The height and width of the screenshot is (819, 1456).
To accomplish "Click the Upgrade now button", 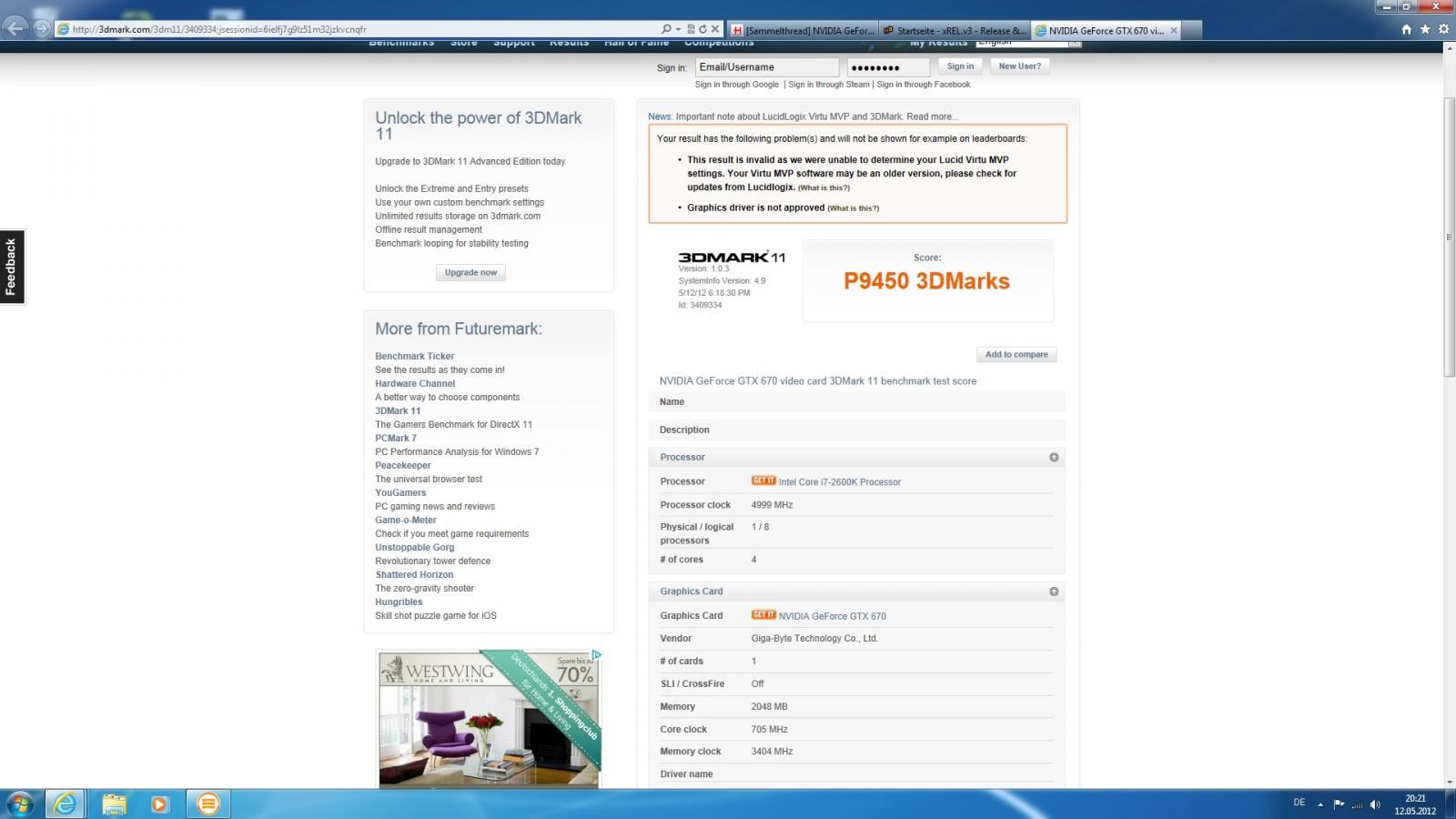I will point(470,272).
